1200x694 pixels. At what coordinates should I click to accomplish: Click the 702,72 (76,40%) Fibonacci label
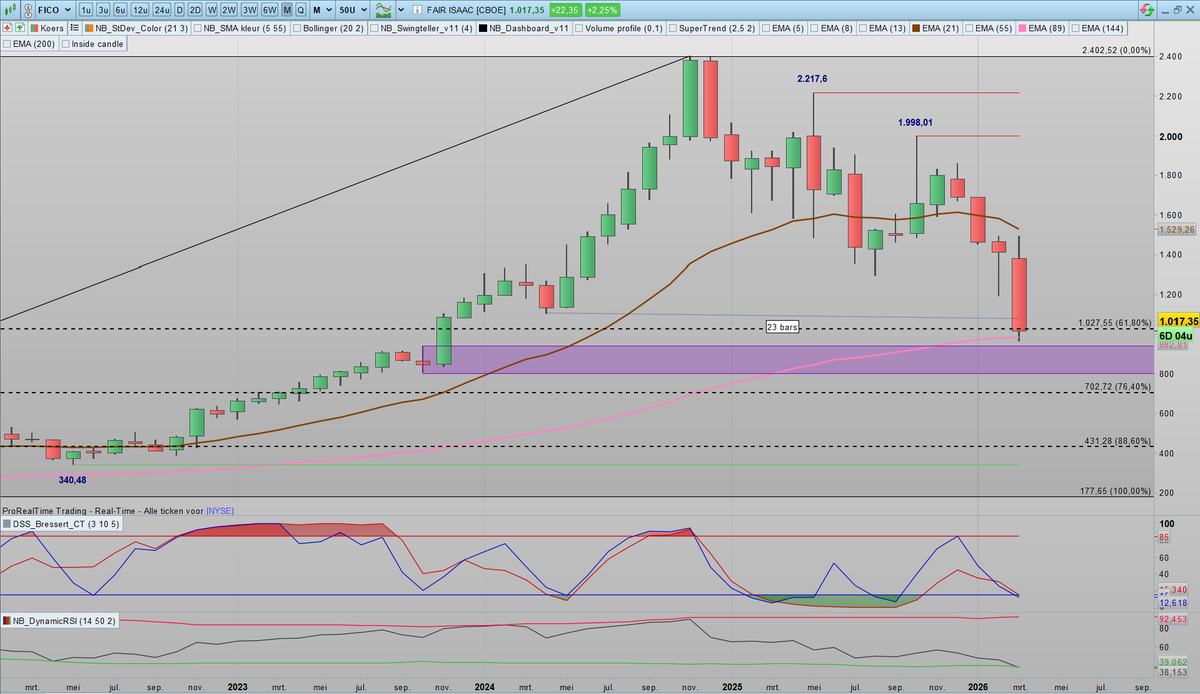click(1117, 386)
